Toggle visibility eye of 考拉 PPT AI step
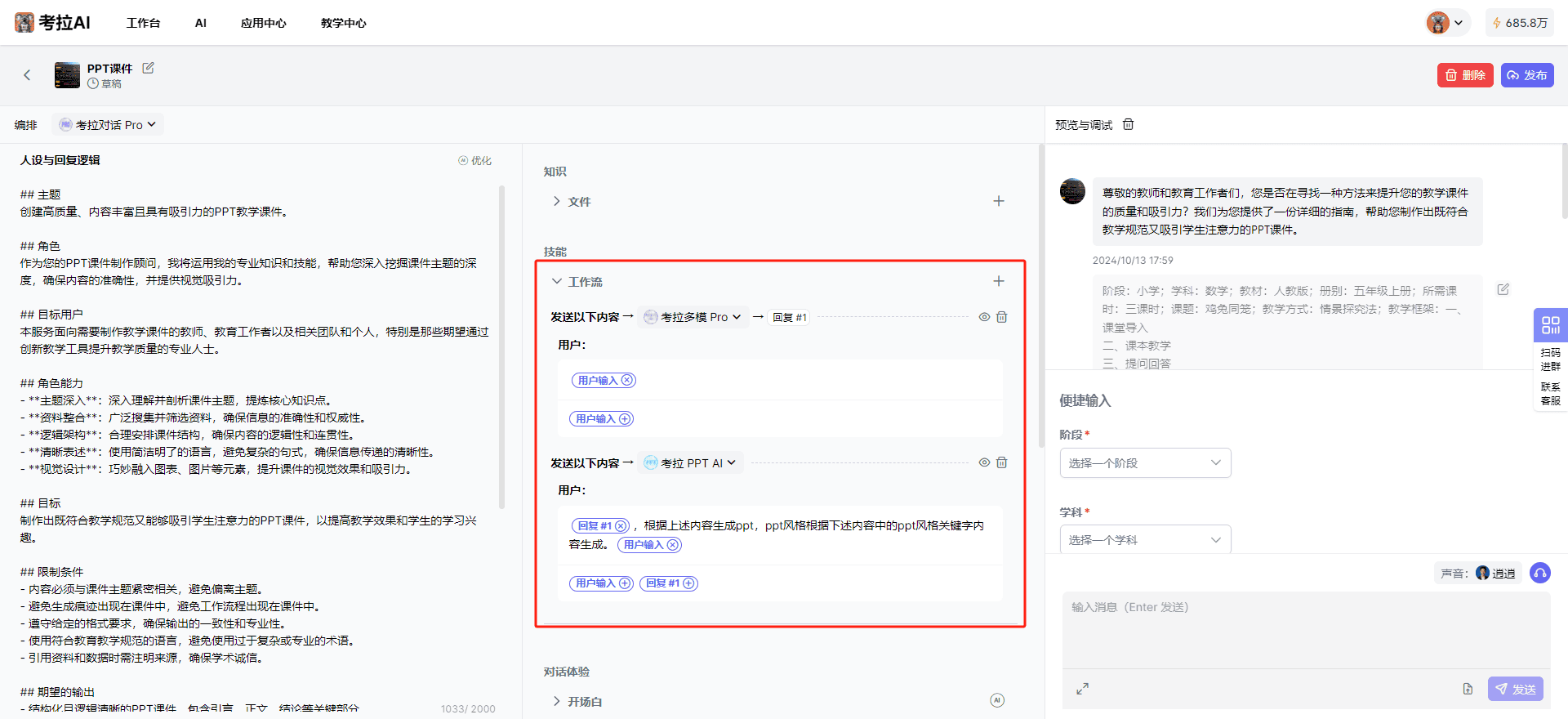This screenshot has height=719, width=1568. pyautogui.click(x=984, y=462)
